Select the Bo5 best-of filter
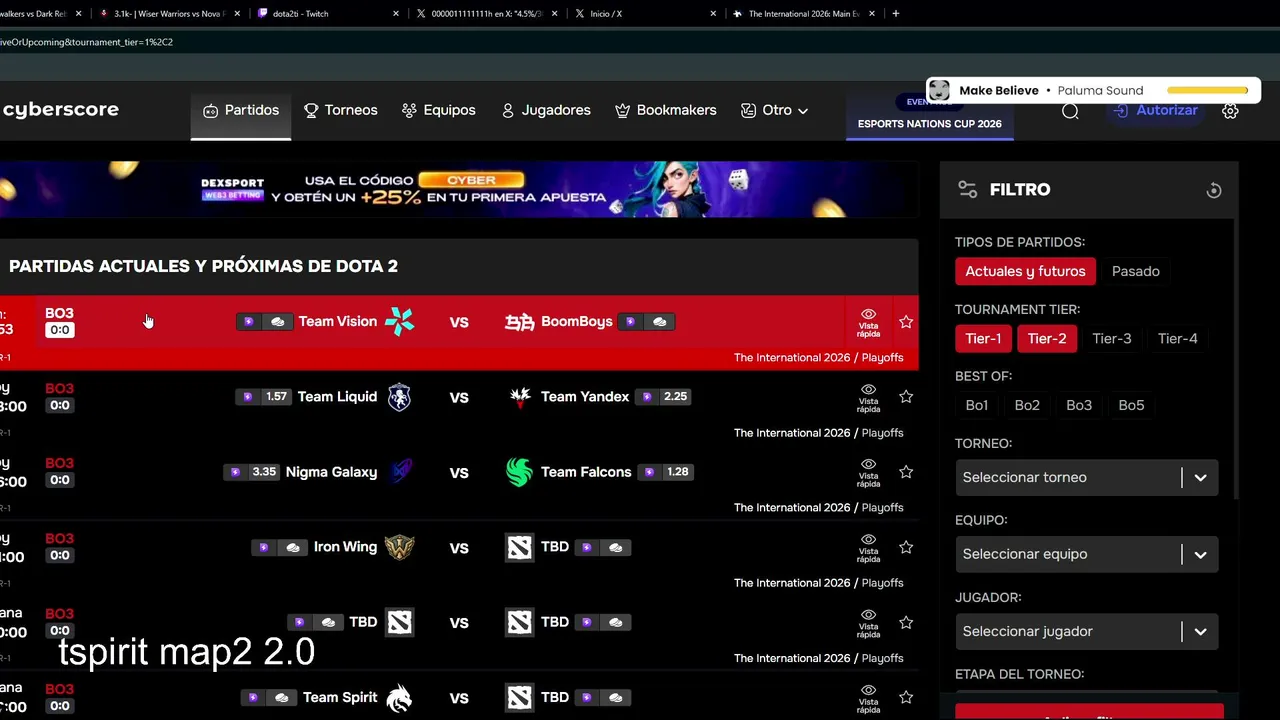Image resolution: width=1280 pixels, height=720 pixels. (1131, 405)
